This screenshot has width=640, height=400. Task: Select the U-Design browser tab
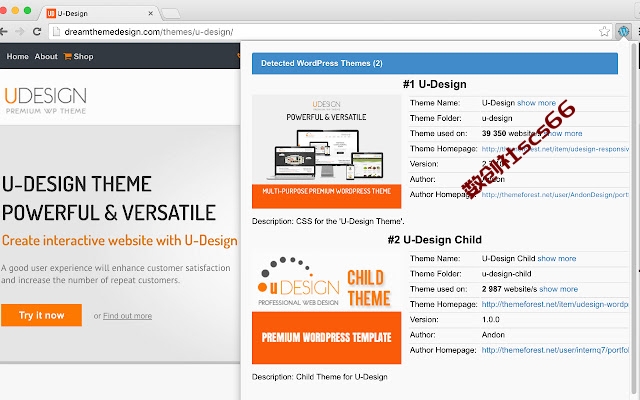click(x=98, y=13)
